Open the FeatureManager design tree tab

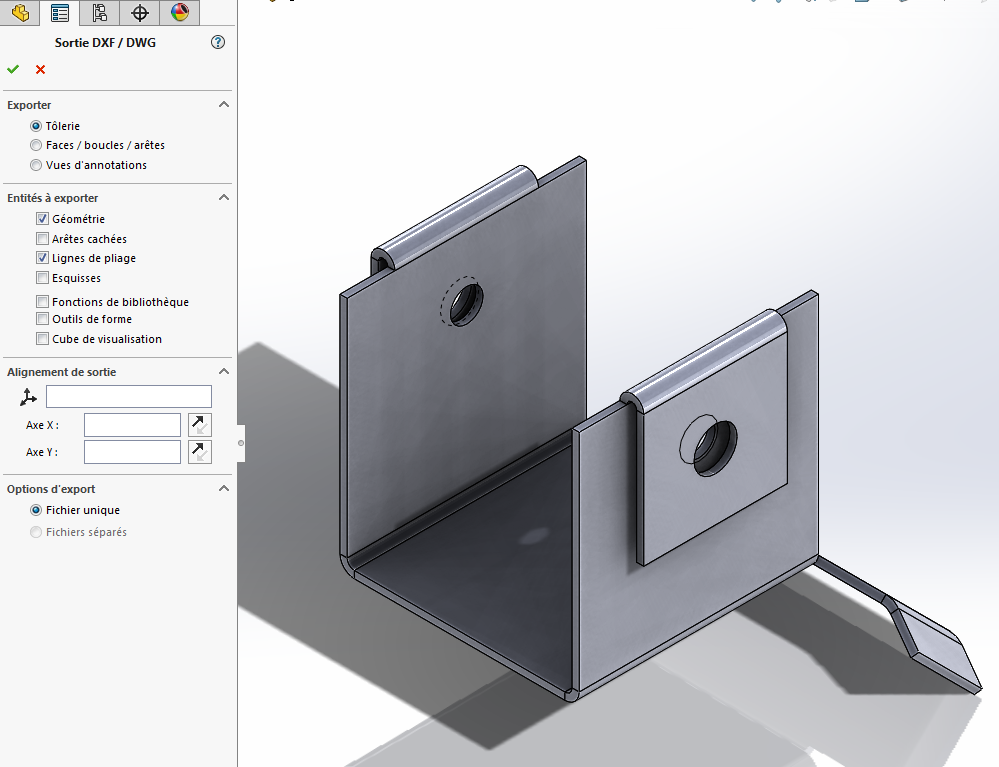20,13
